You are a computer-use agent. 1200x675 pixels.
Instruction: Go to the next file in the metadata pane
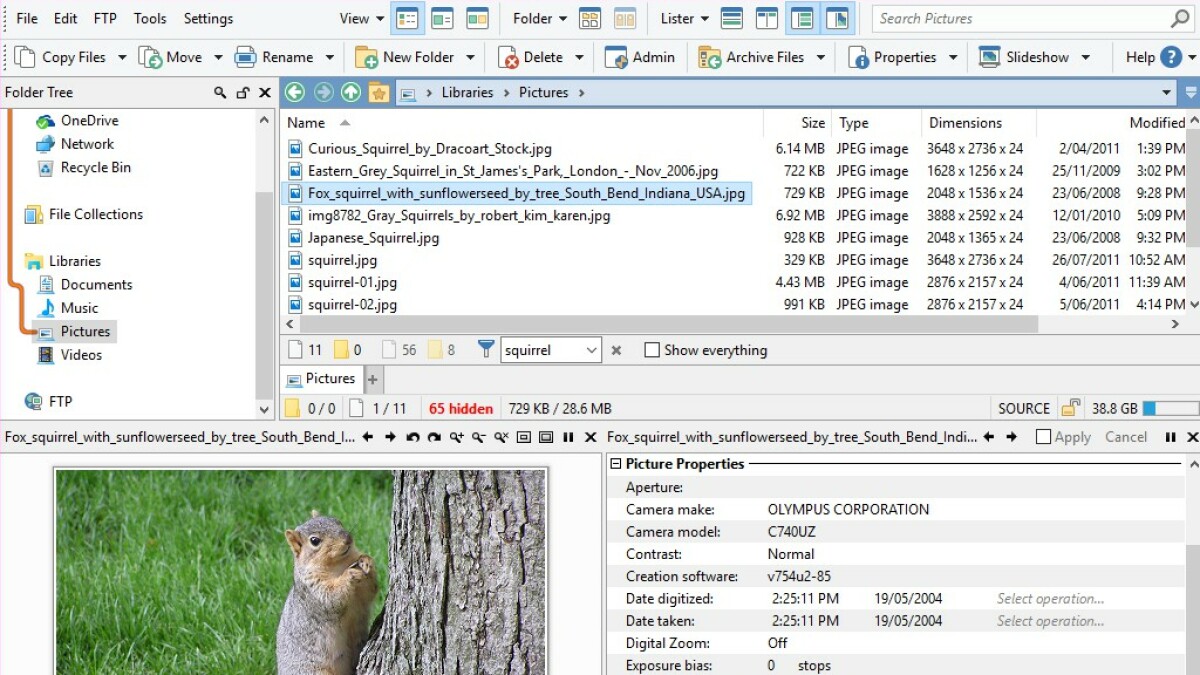(1012, 437)
